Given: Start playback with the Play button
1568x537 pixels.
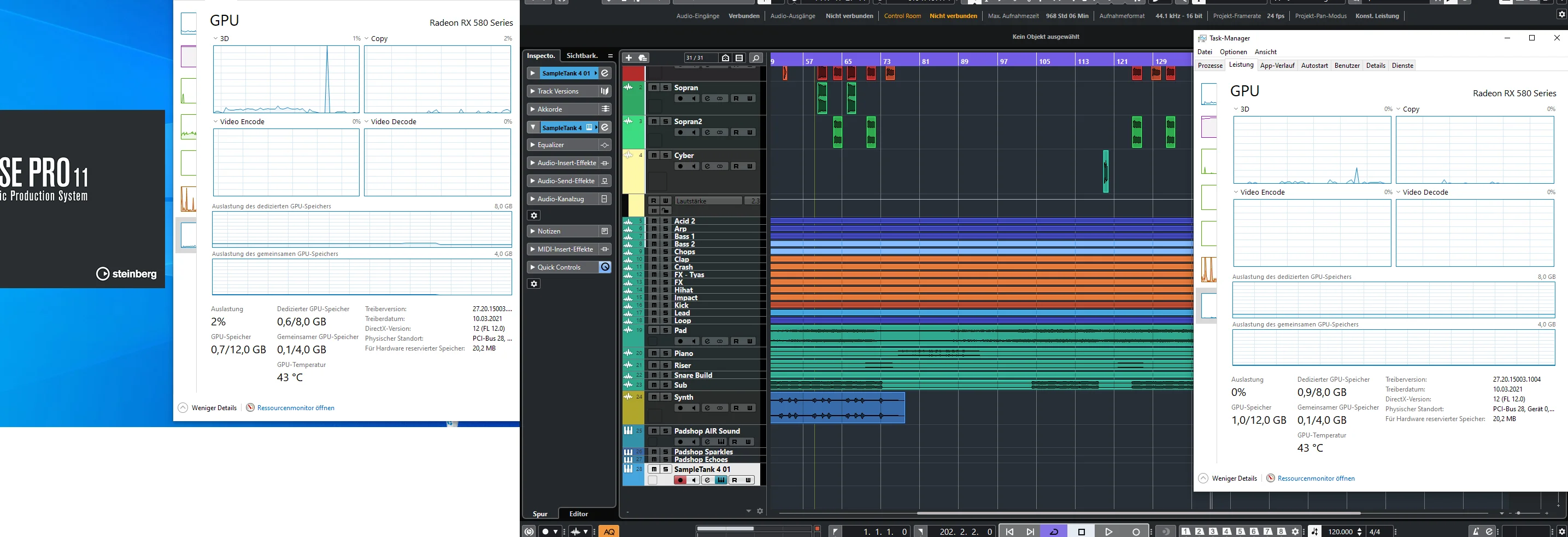Looking at the screenshot, I should coord(1108,532).
